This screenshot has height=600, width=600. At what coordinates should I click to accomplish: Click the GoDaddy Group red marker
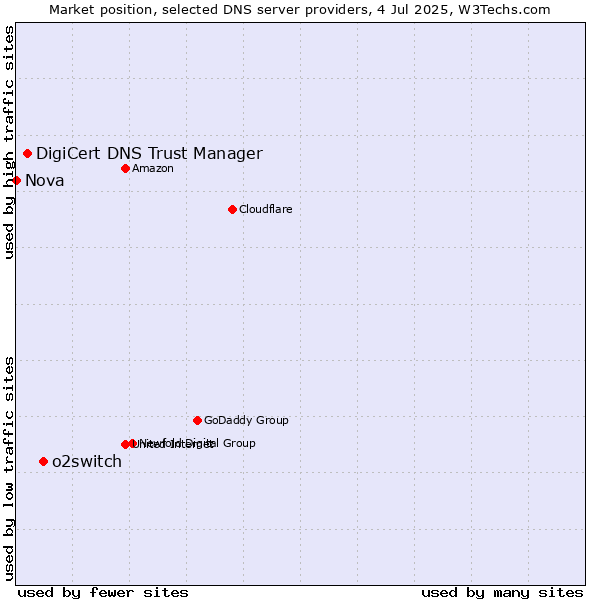click(x=197, y=421)
